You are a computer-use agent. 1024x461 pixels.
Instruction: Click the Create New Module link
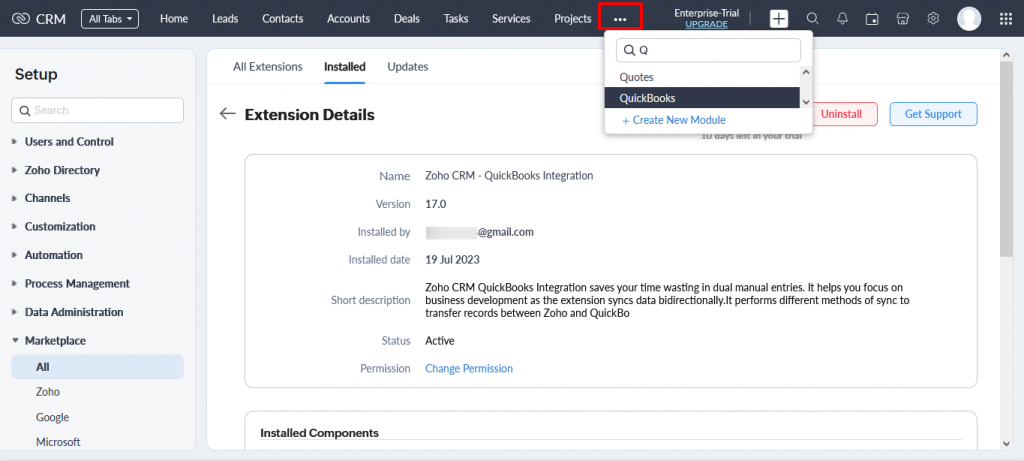pos(673,120)
